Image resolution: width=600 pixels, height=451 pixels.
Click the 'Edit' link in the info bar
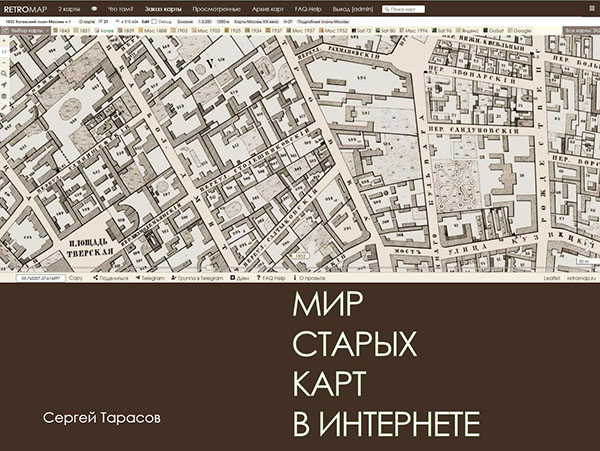click(x=145, y=22)
